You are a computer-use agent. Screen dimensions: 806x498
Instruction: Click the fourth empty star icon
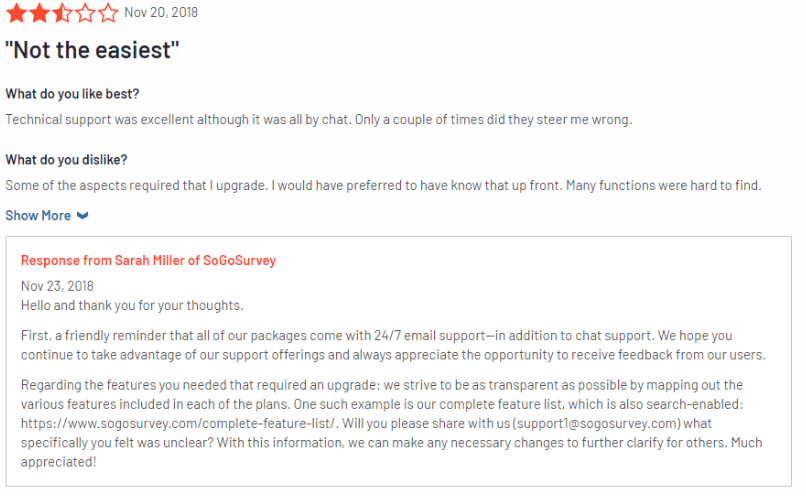tap(85, 13)
